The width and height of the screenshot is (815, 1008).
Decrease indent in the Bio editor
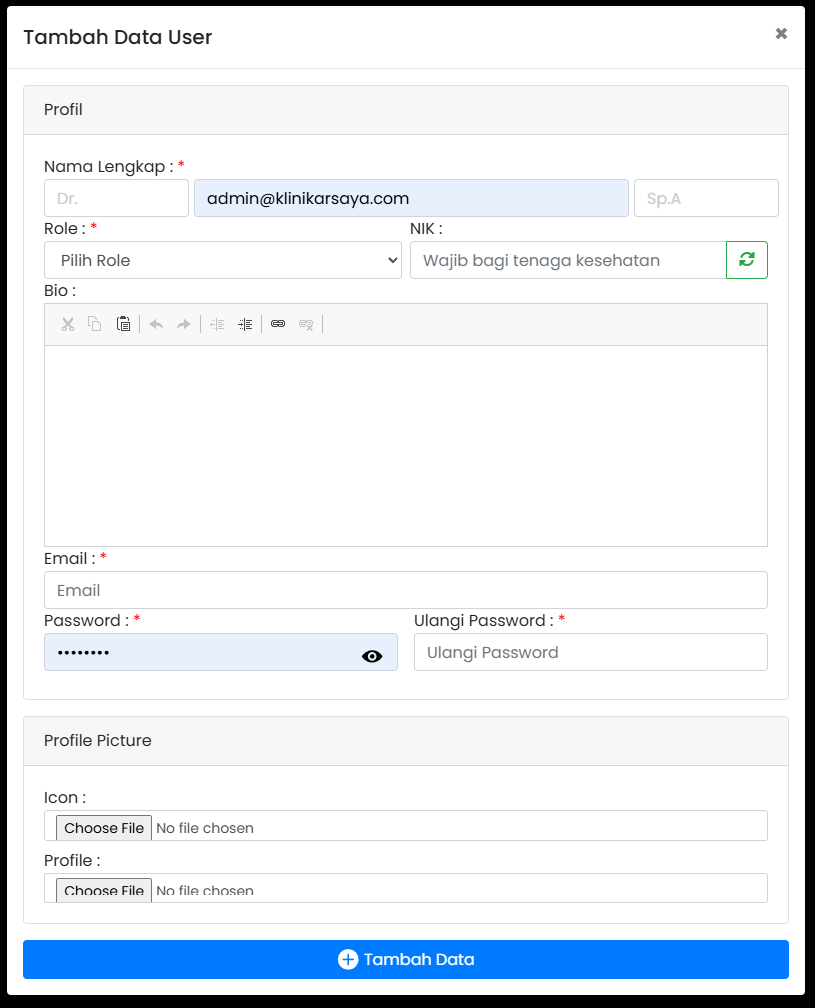point(217,324)
